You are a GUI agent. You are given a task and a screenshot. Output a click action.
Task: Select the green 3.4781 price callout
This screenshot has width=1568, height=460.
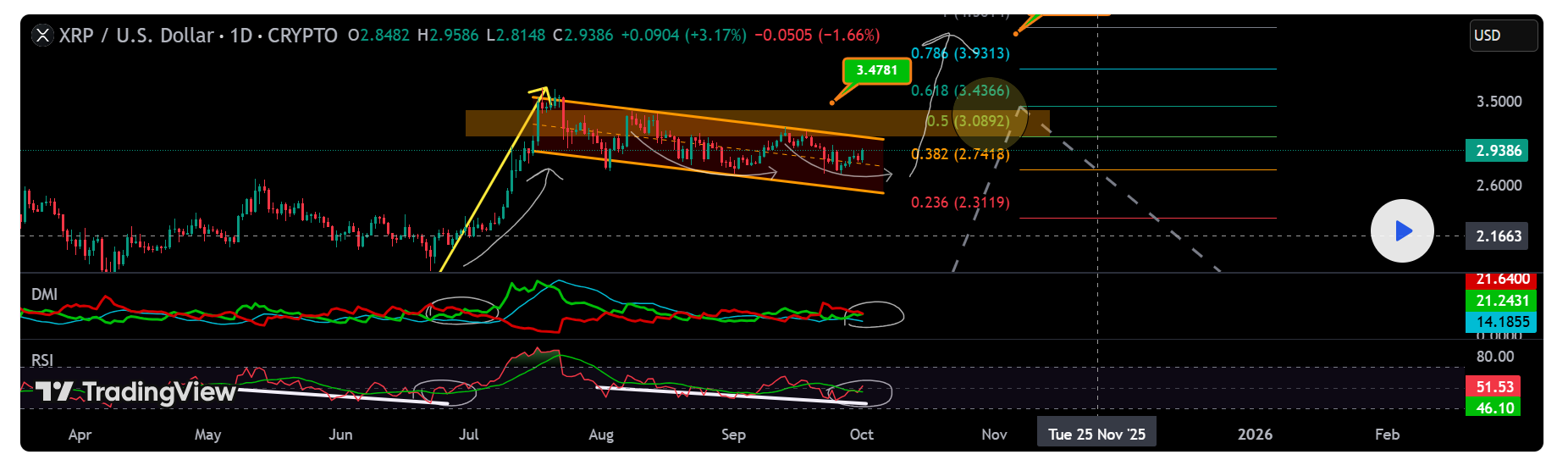click(x=876, y=70)
